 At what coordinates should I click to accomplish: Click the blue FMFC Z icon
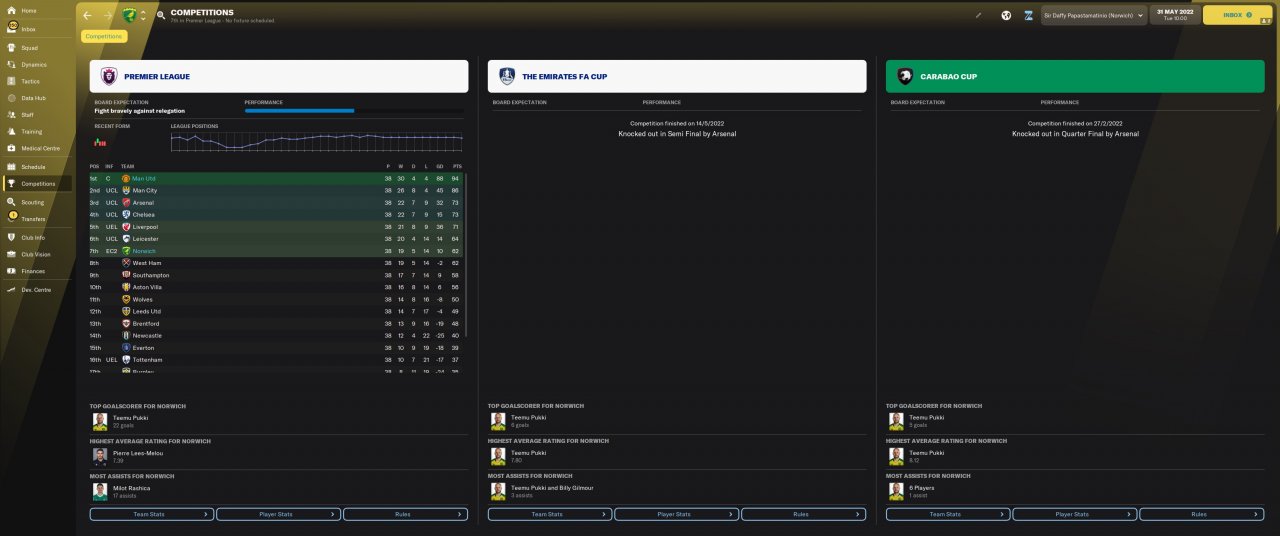point(1028,16)
